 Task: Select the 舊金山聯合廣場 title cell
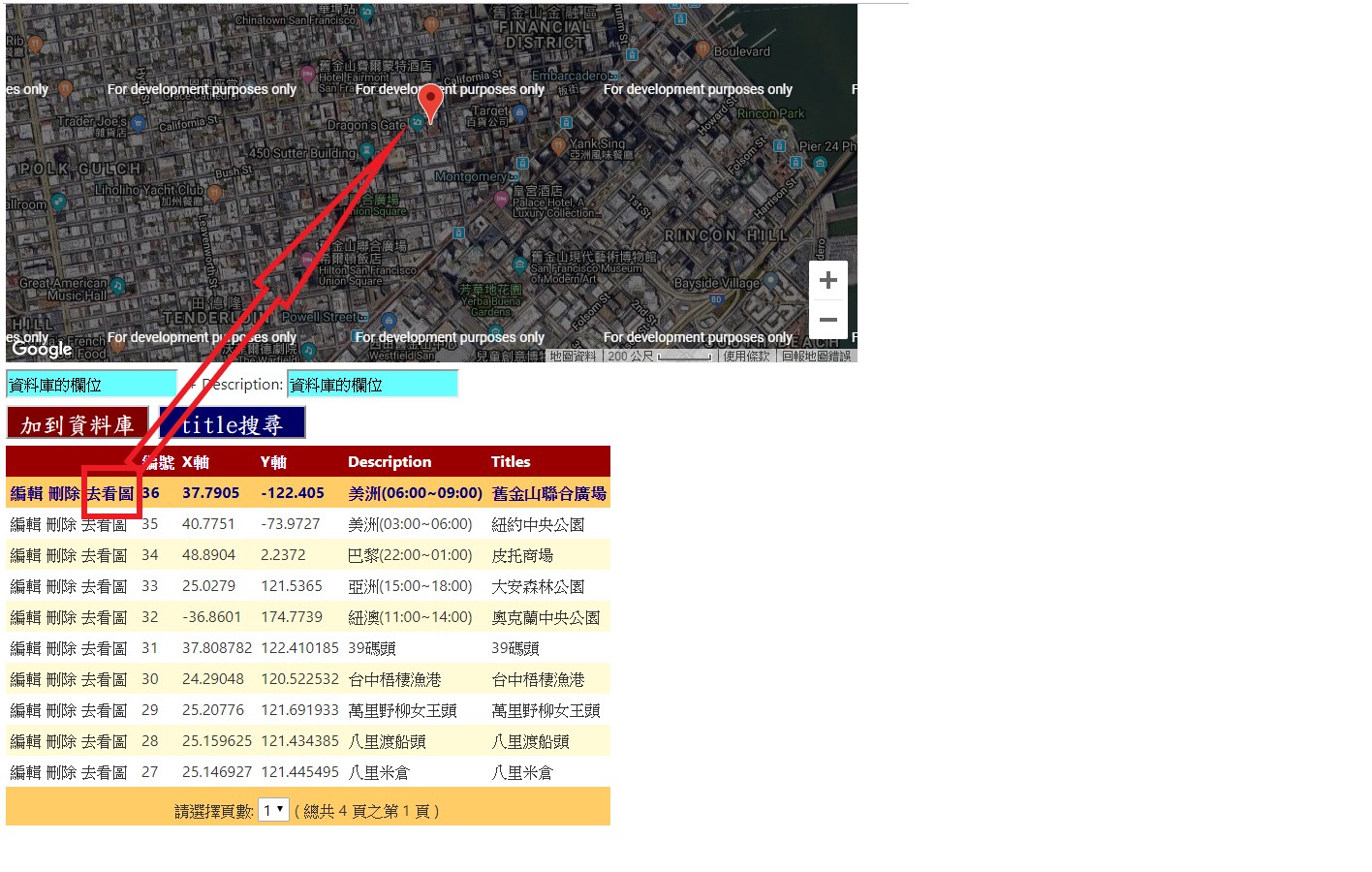[548, 493]
